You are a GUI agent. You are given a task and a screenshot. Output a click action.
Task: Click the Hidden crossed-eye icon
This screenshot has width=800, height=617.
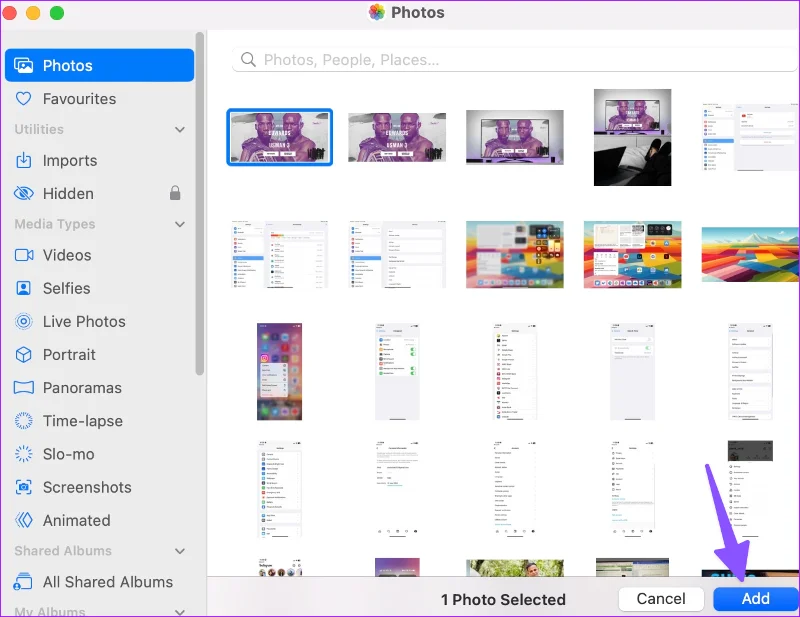click(x=23, y=193)
